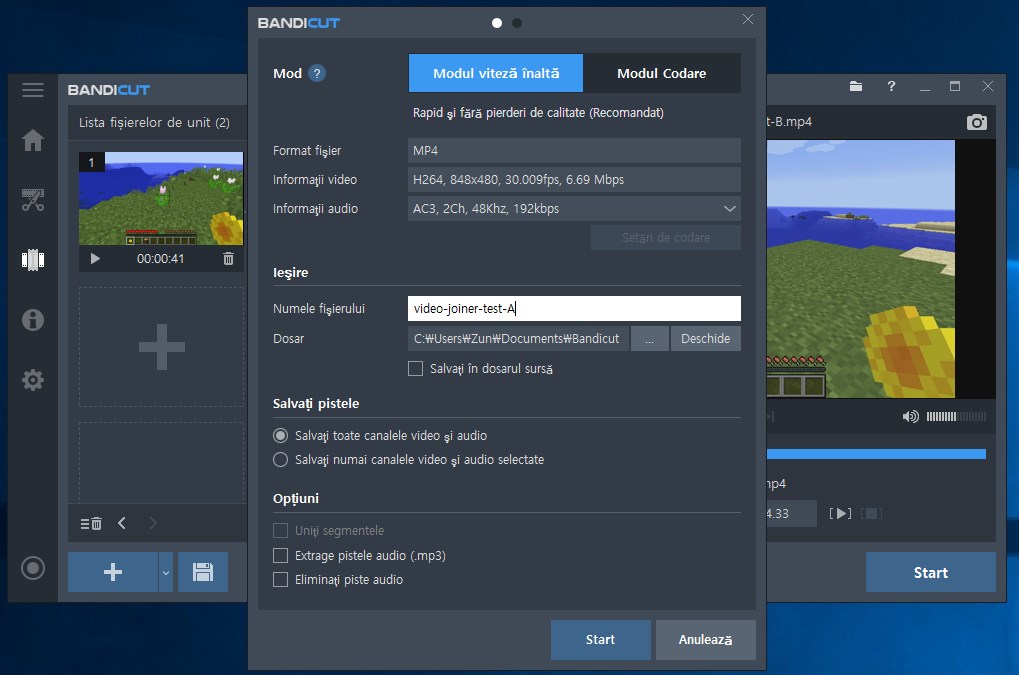
Task: Open the Cut mode scissors icon
Action: (x=32, y=200)
